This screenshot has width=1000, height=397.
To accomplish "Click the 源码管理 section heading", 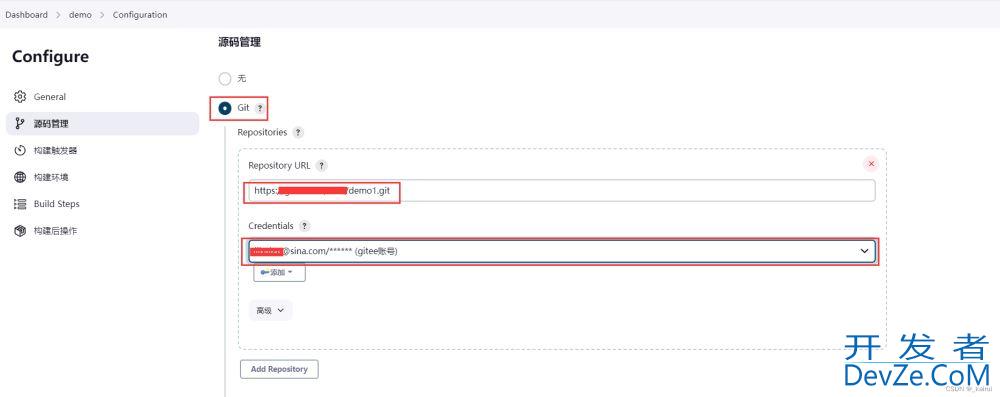I will pos(240,43).
